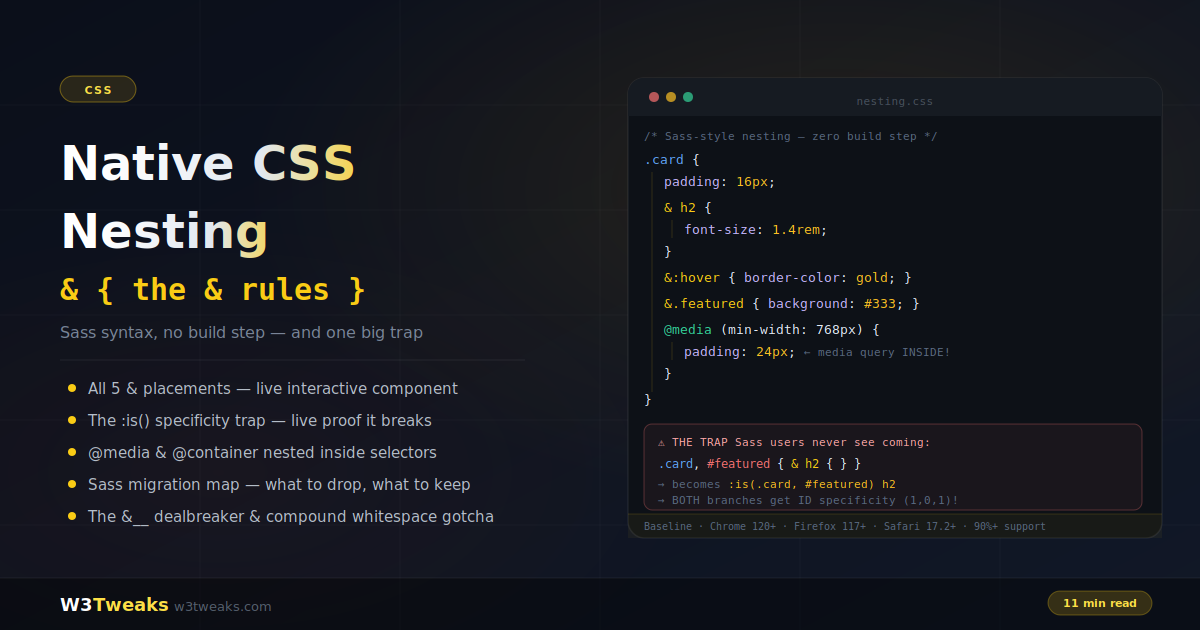Click 'All 5 & placements' bullet
1200x630 pixels.
tap(273, 389)
